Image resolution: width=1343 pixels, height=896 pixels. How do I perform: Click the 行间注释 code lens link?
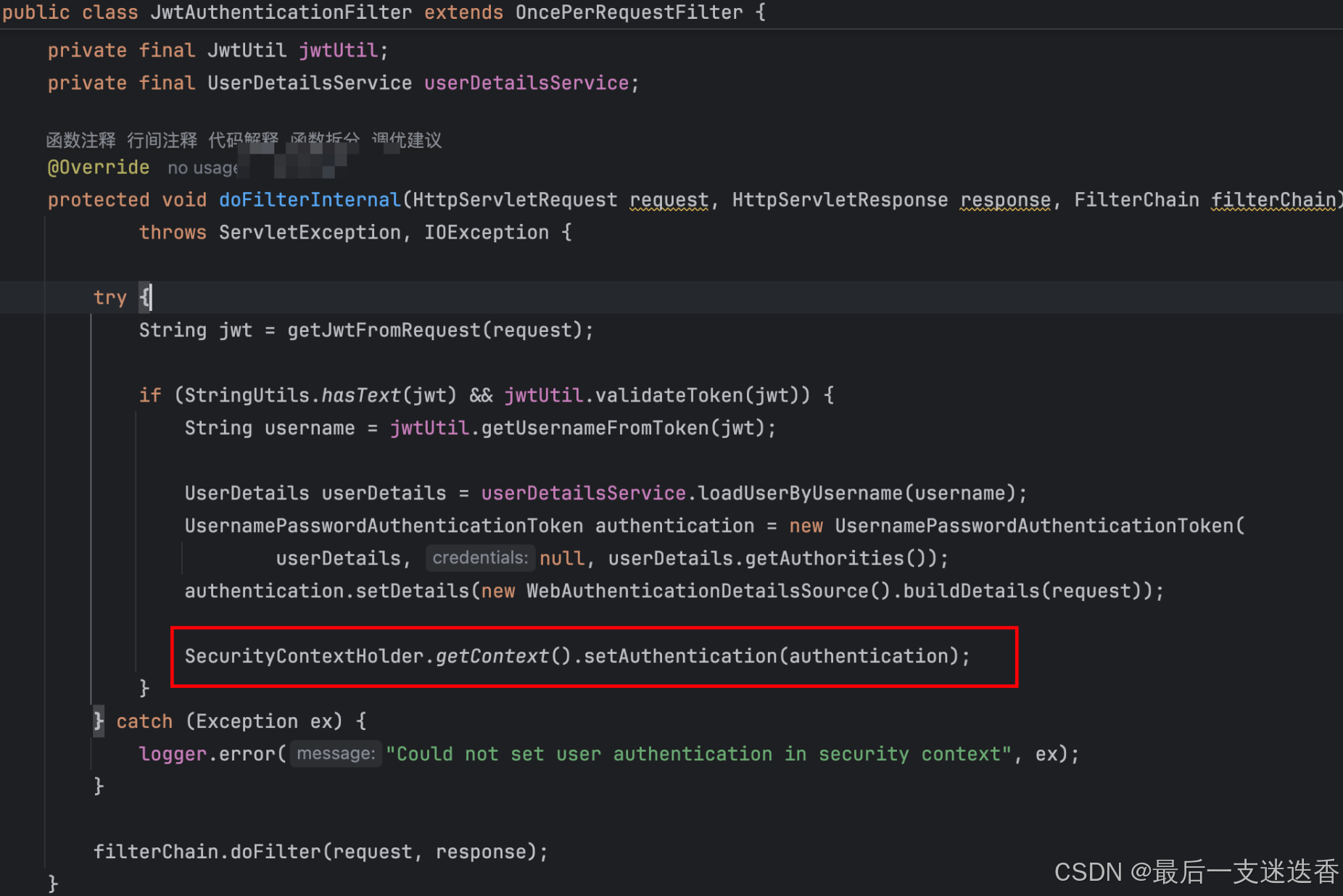pyautogui.click(x=162, y=140)
